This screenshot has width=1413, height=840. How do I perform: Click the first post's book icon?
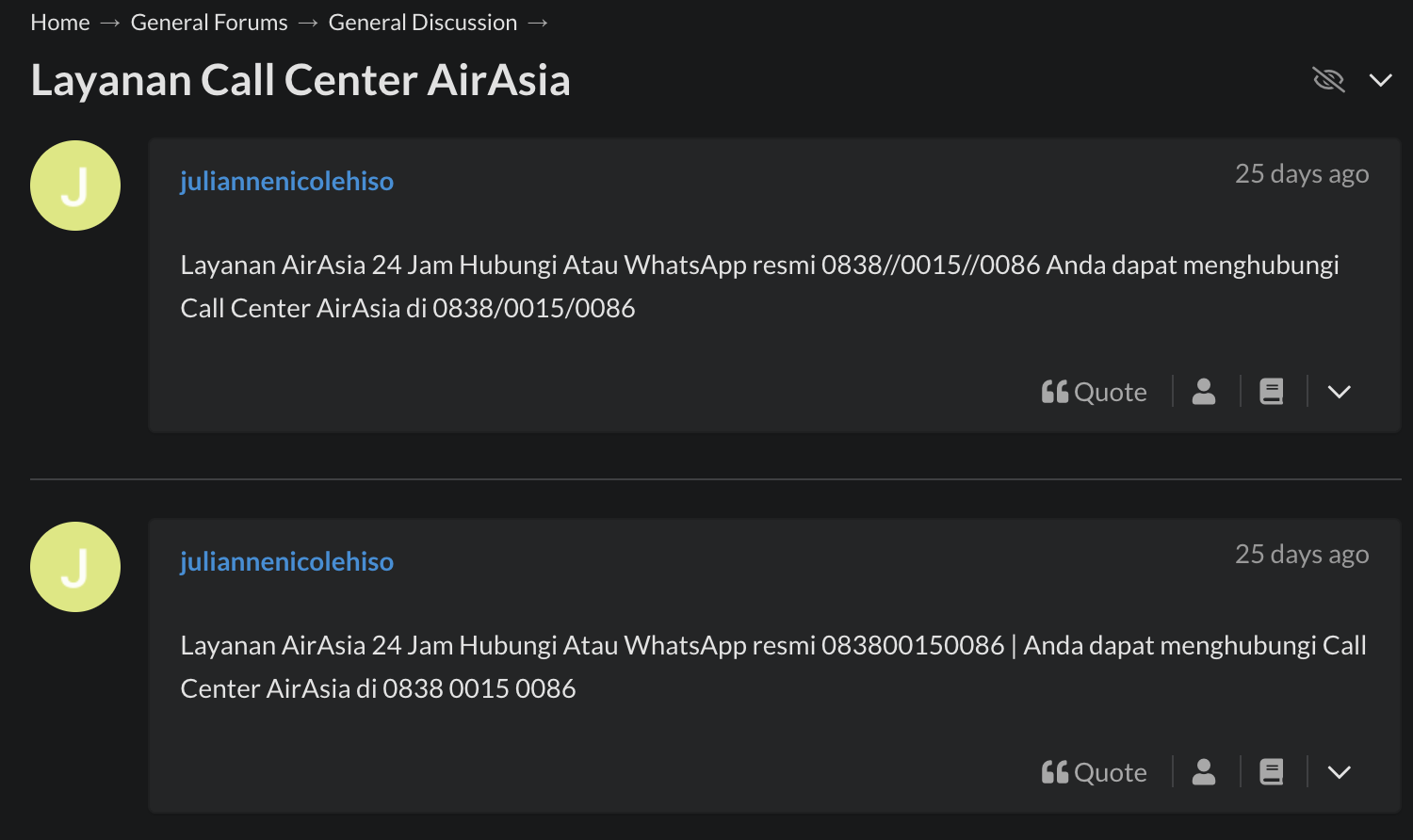coord(1272,392)
